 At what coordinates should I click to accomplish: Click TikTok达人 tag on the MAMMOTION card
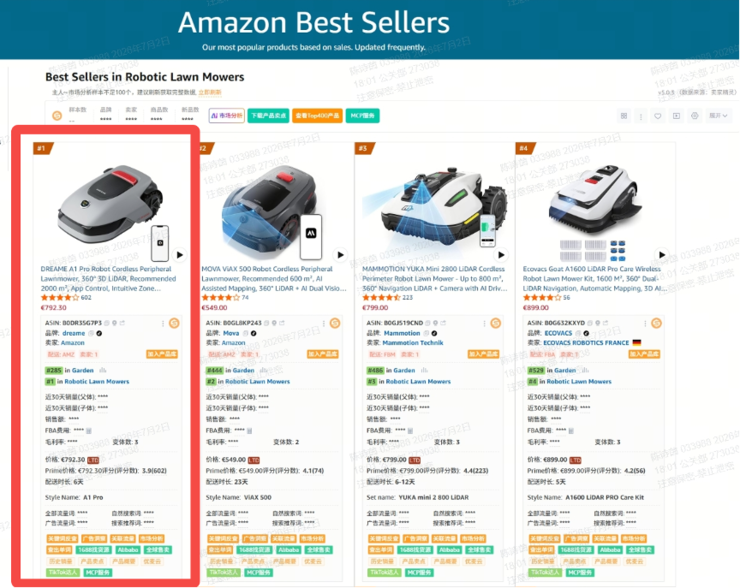click(x=384, y=572)
